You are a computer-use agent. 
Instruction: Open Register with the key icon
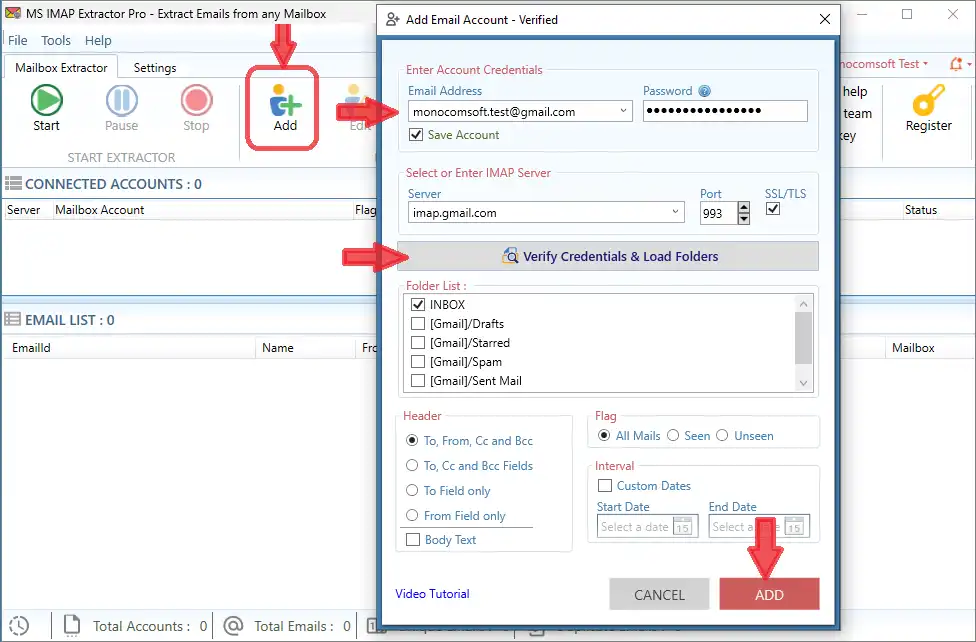click(x=928, y=100)
